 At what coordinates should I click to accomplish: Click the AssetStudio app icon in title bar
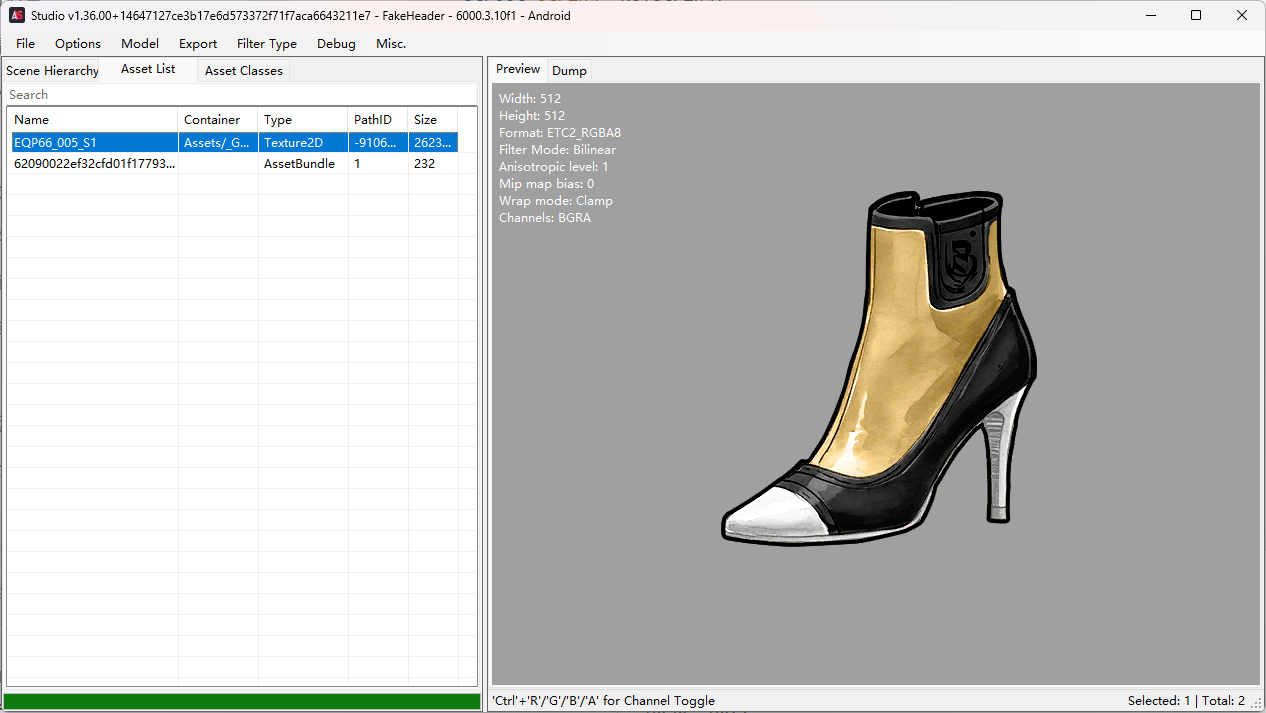[17, 15]
